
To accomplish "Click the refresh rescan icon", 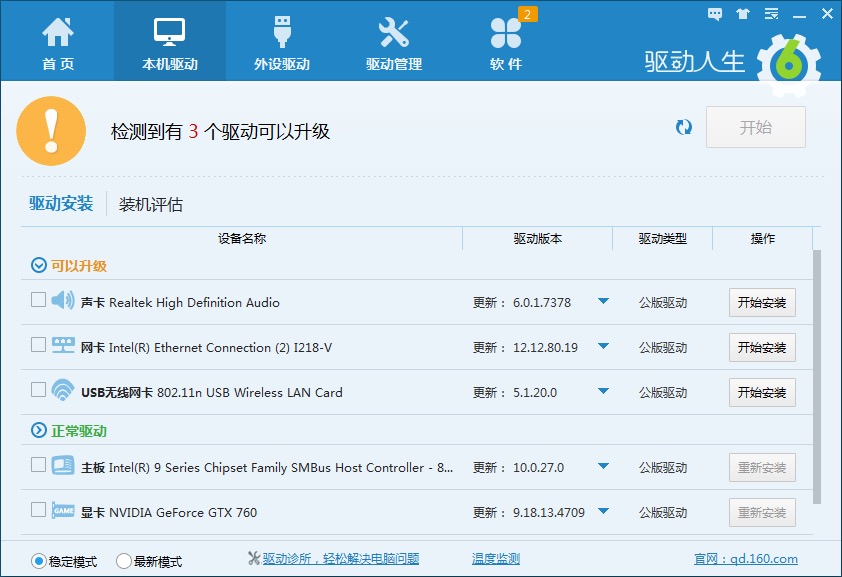I will (x=684, y=127).
